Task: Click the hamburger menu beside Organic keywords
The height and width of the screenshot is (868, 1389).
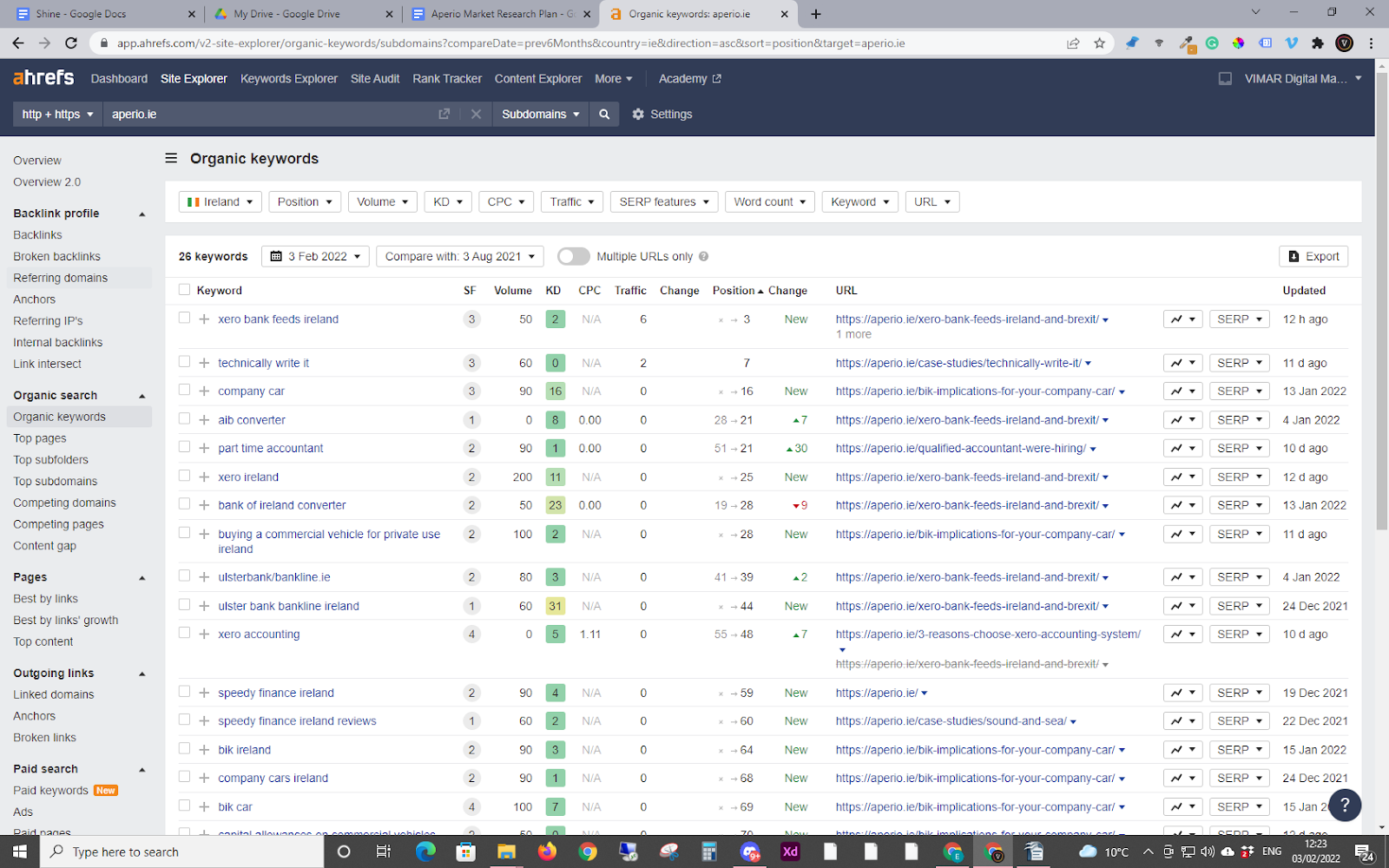Action: 171,158
